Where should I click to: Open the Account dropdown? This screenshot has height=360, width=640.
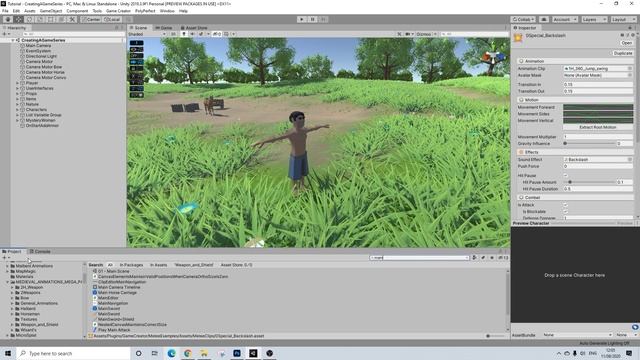click(564, 19)
